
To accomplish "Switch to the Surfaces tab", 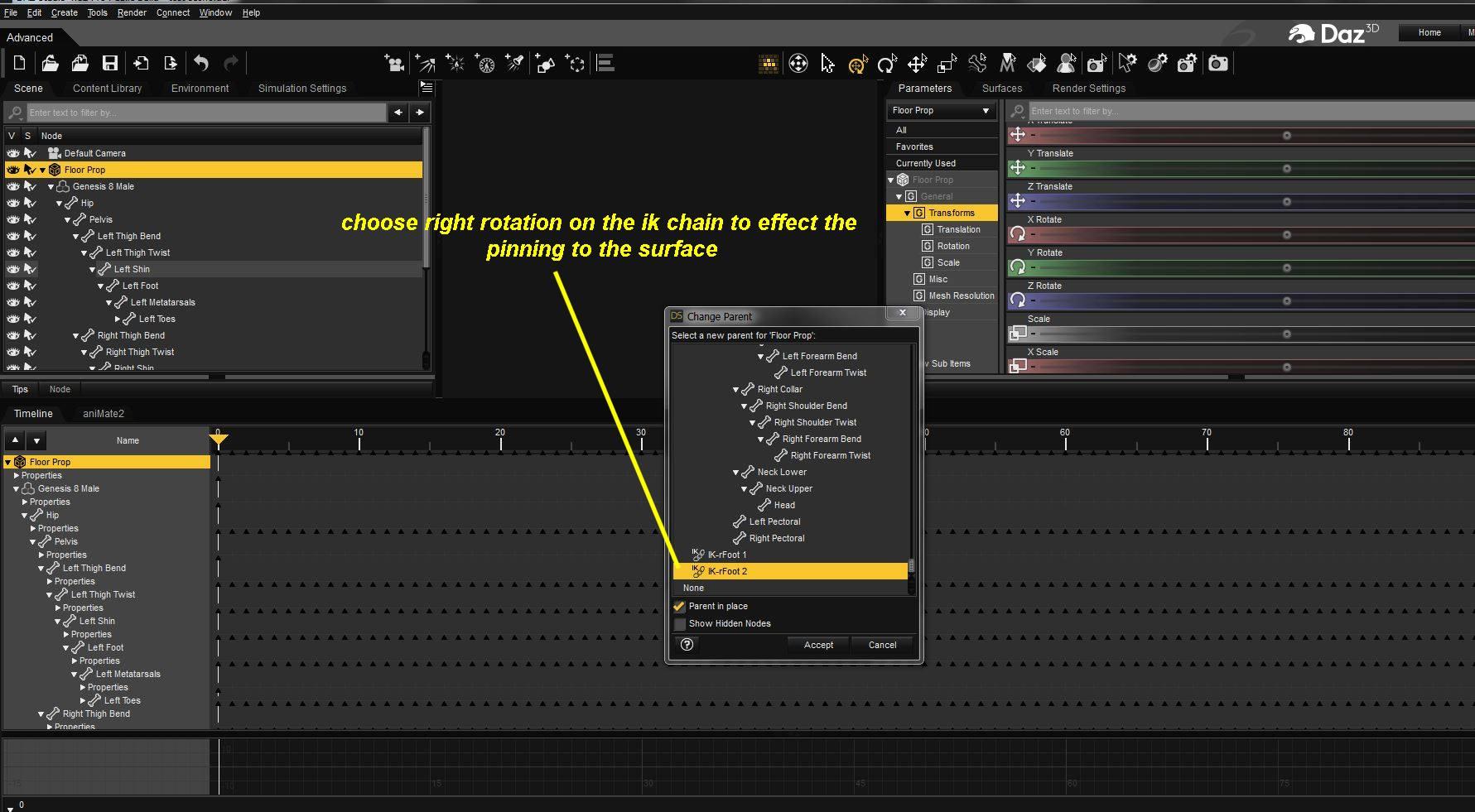I will click(1002, 89).
